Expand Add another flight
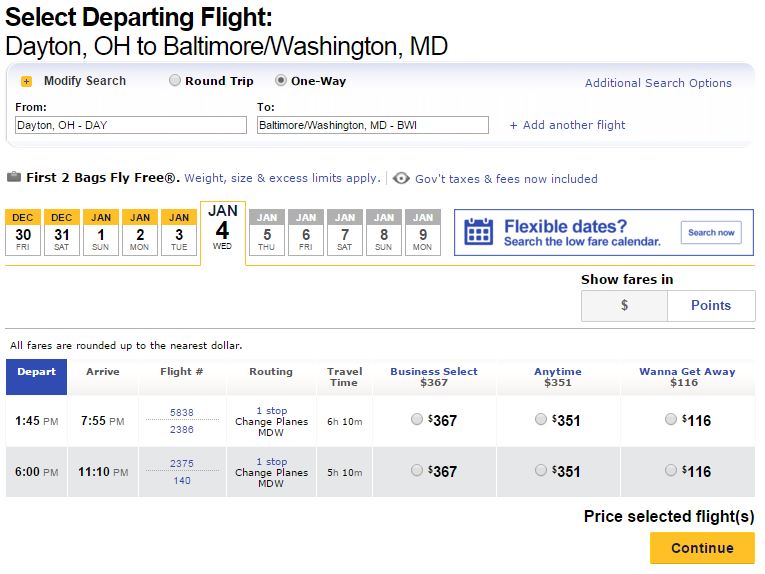The height and width of the screenshot is (574, 765). pyautogui.click(x=567, y=125)
